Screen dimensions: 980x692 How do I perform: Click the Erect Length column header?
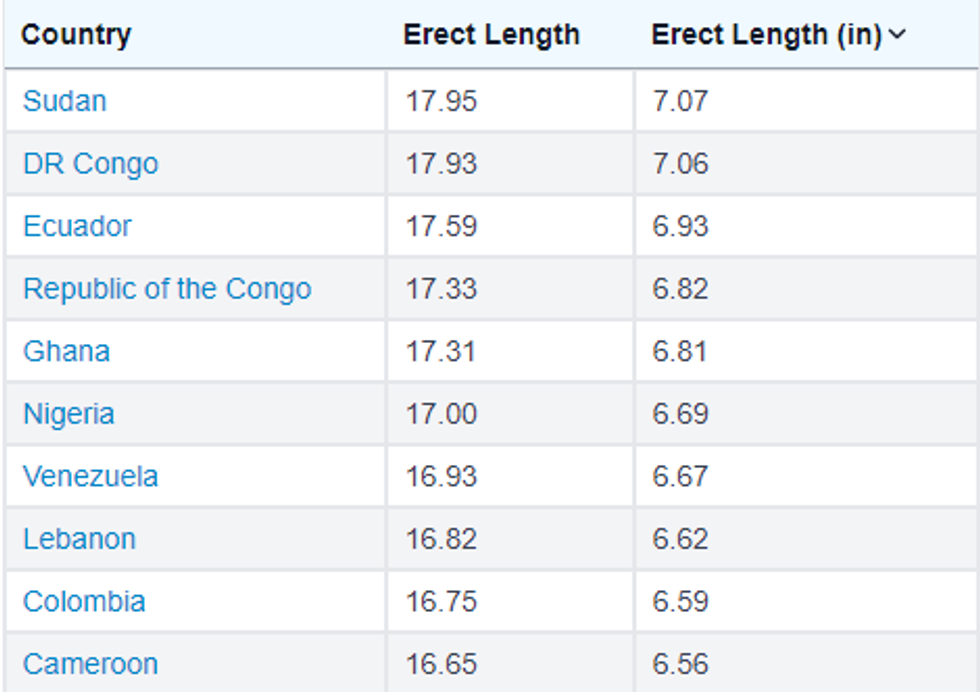pos(491,35)
